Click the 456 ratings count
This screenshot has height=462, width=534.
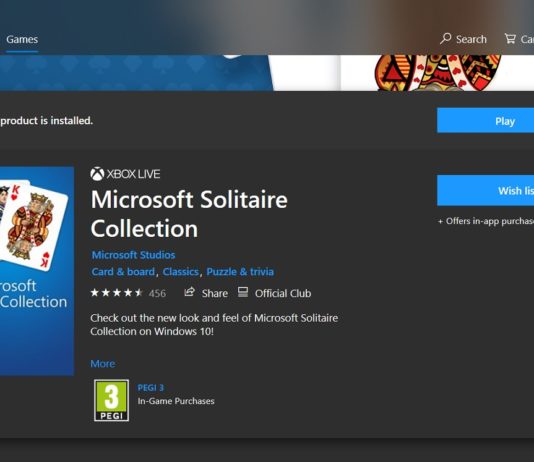(157, 293)
